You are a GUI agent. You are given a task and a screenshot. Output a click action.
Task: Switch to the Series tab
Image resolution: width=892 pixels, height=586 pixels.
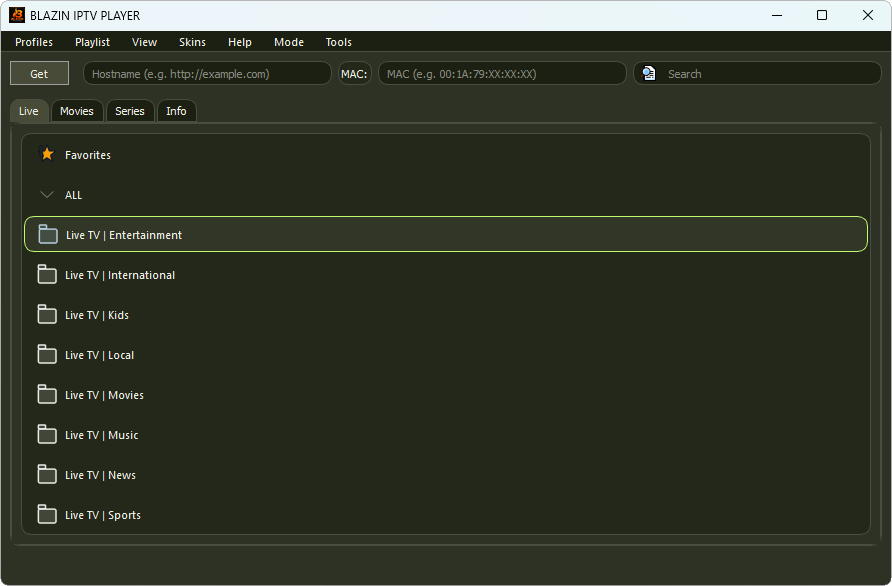tap(130, 111)
